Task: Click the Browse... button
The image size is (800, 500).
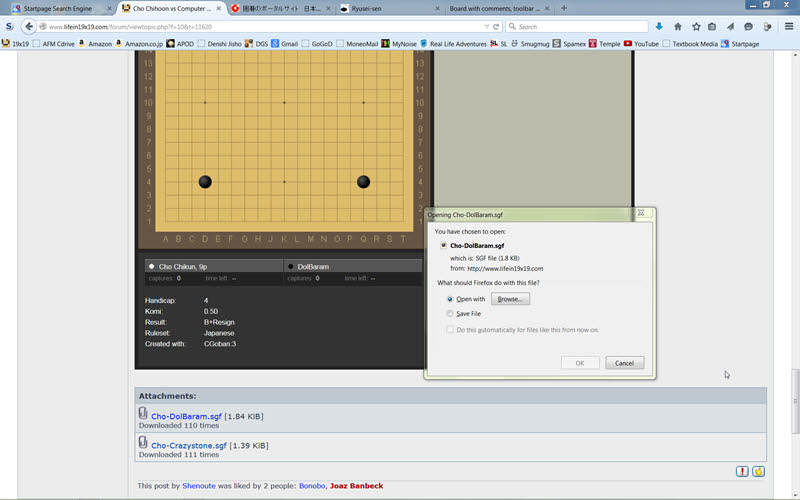Action: [510, 299]
